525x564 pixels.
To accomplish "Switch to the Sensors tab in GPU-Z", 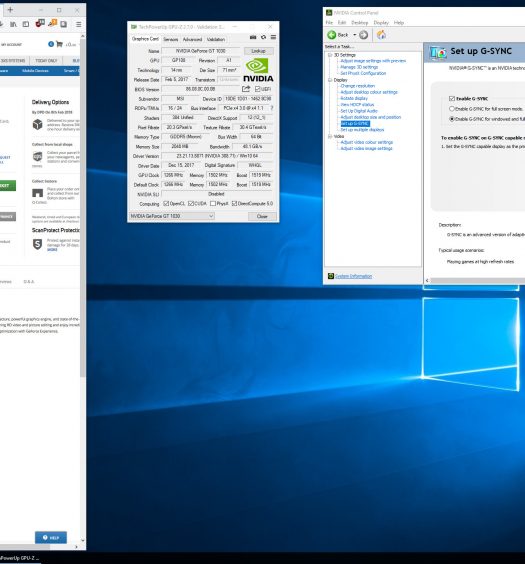I will click(x=171, y=39).
